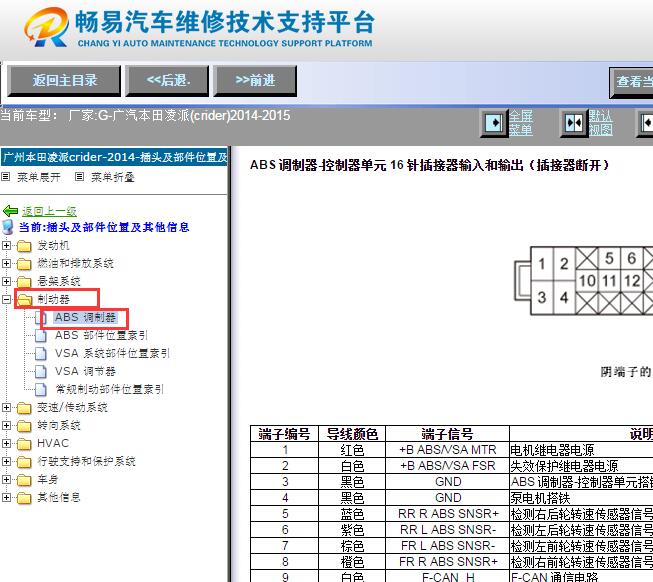Click the 电机继电器电源 description cell
Screen dimensions: 653x582
pyautogui.click(x=581, y=450)
